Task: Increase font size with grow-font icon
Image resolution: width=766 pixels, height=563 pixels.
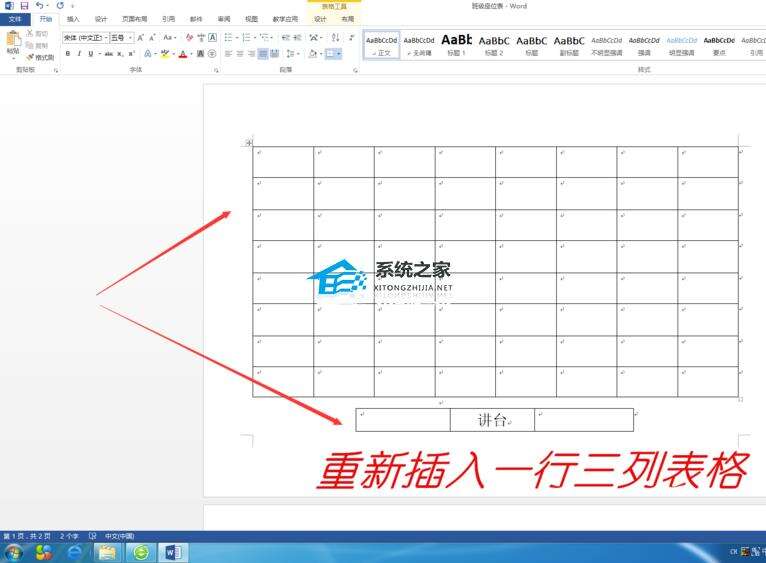Action: tap(141, 38)
